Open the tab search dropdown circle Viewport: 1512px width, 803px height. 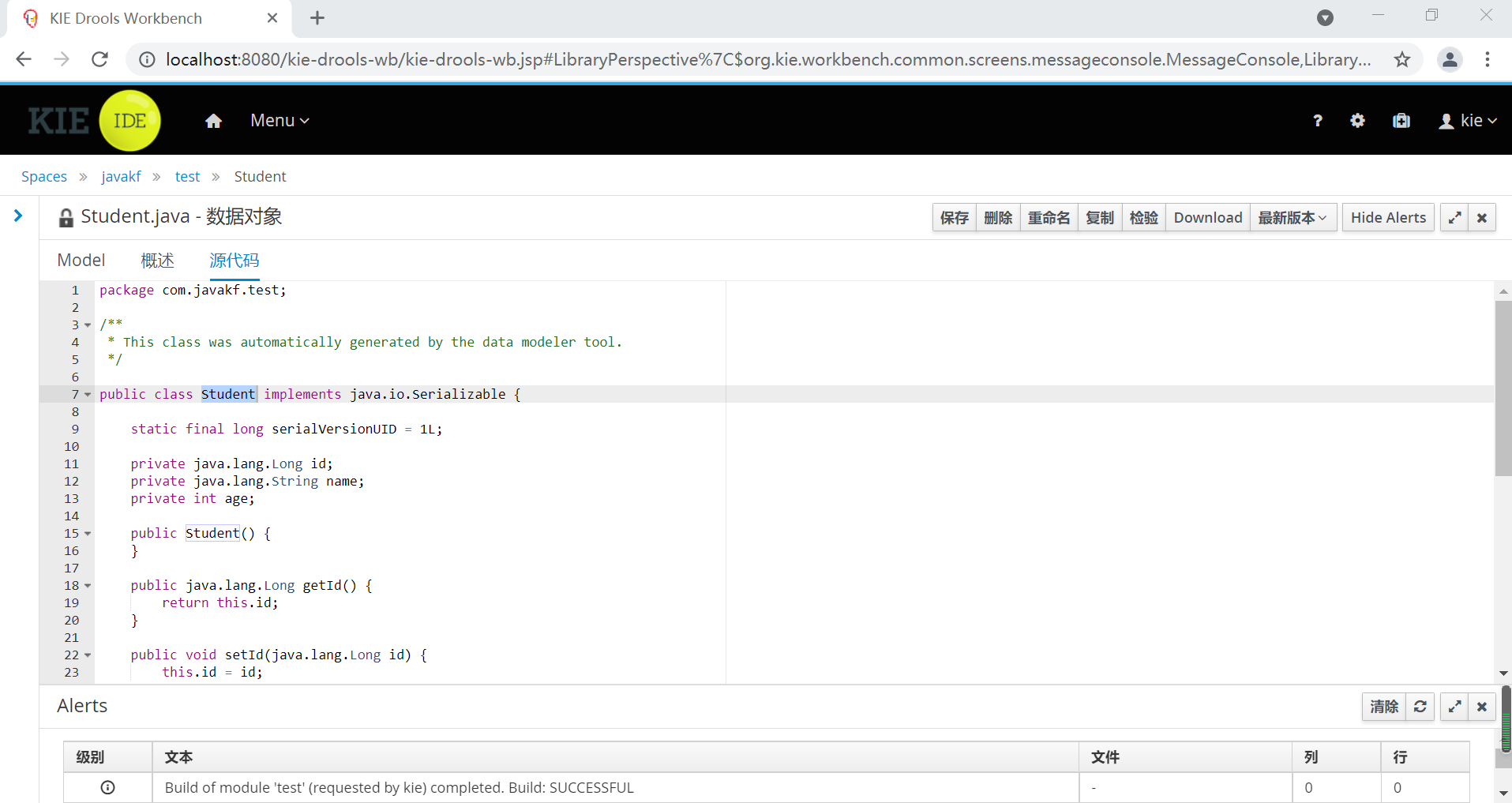pyautogui.click(x=1325, y=18)
